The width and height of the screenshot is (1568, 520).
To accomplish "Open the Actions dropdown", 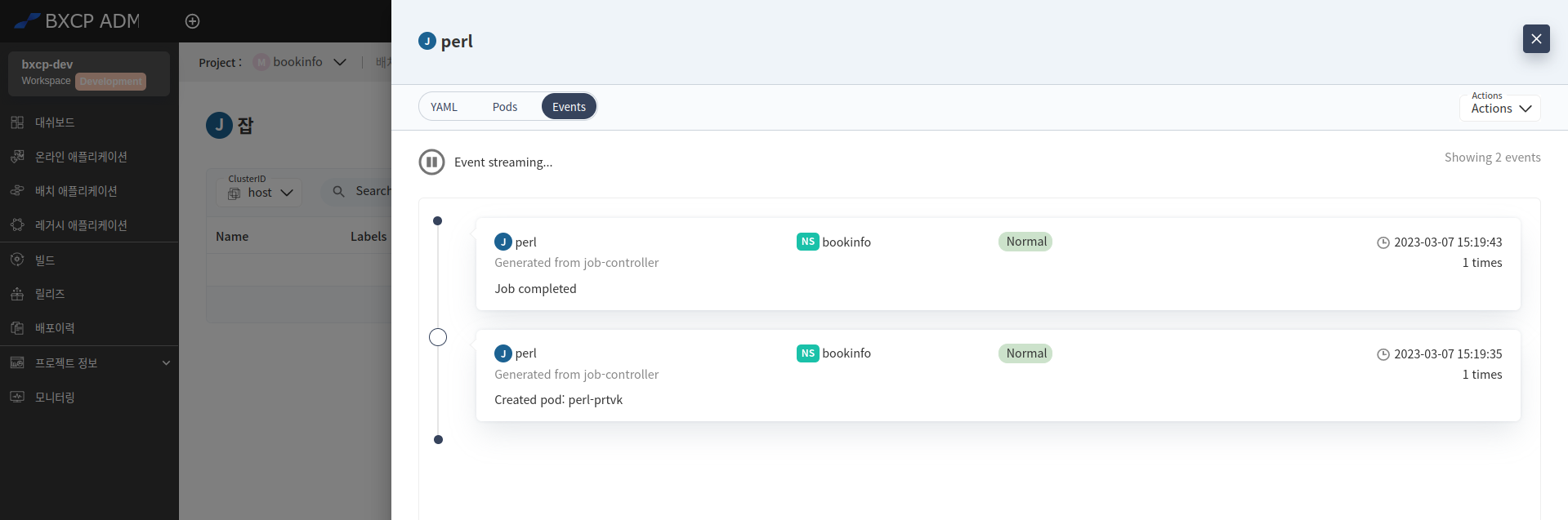I will click(x=1500, y=108).
